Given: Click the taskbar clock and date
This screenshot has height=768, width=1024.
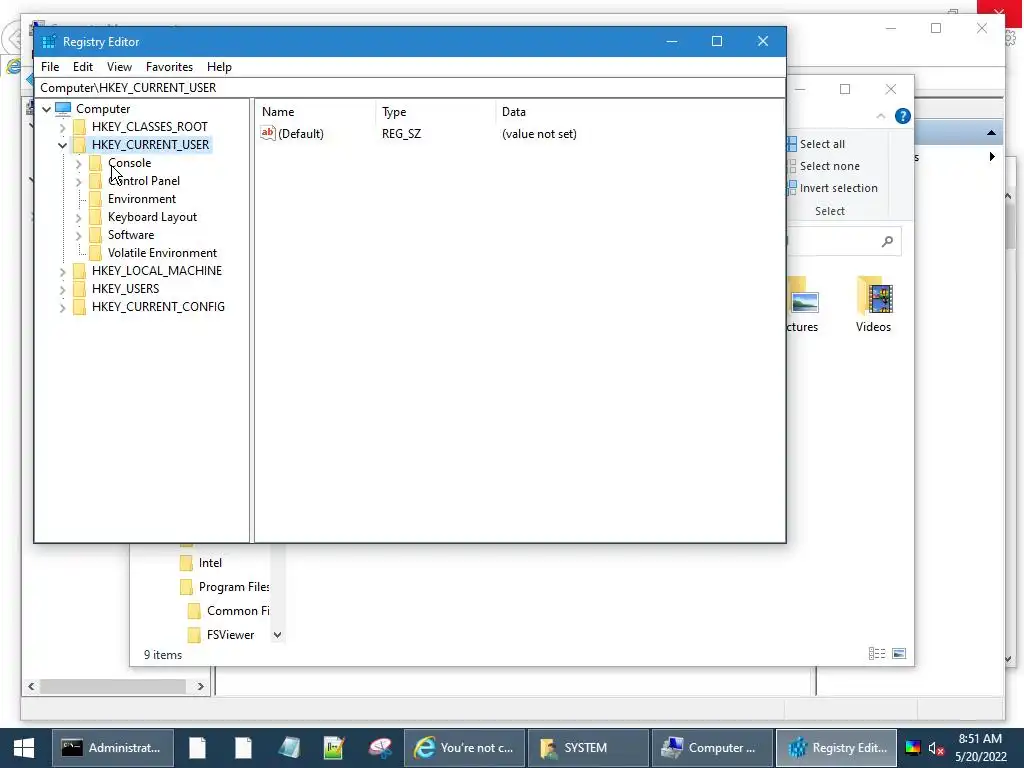Looking at the screenshot, I should (981, 748).
